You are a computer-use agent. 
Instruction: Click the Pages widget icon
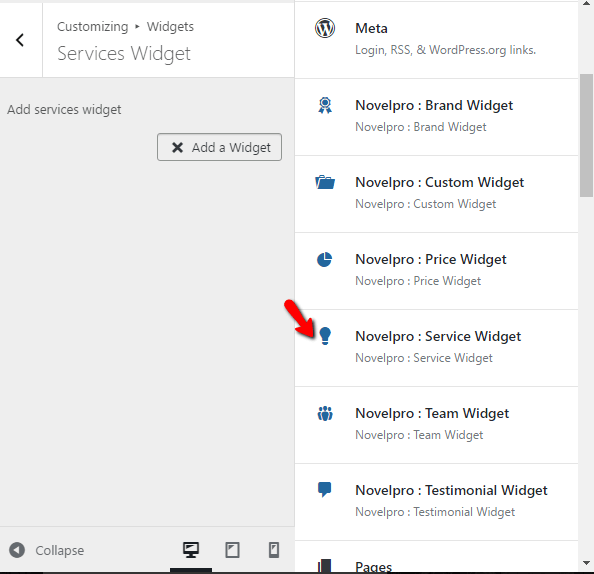[x=325, y=565]
